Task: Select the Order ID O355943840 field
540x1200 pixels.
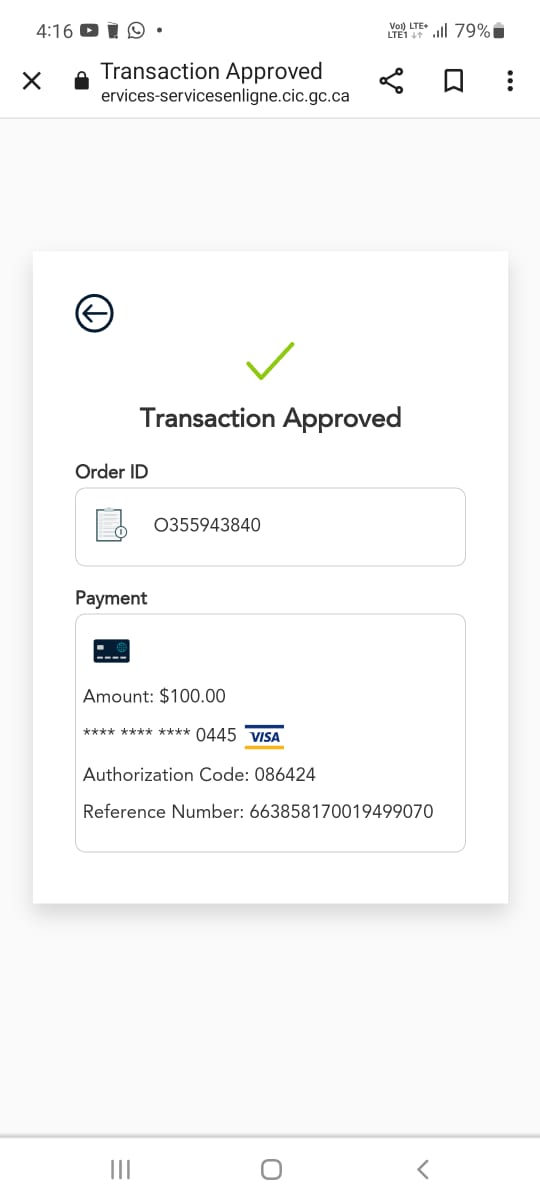Action: point(270,527)
